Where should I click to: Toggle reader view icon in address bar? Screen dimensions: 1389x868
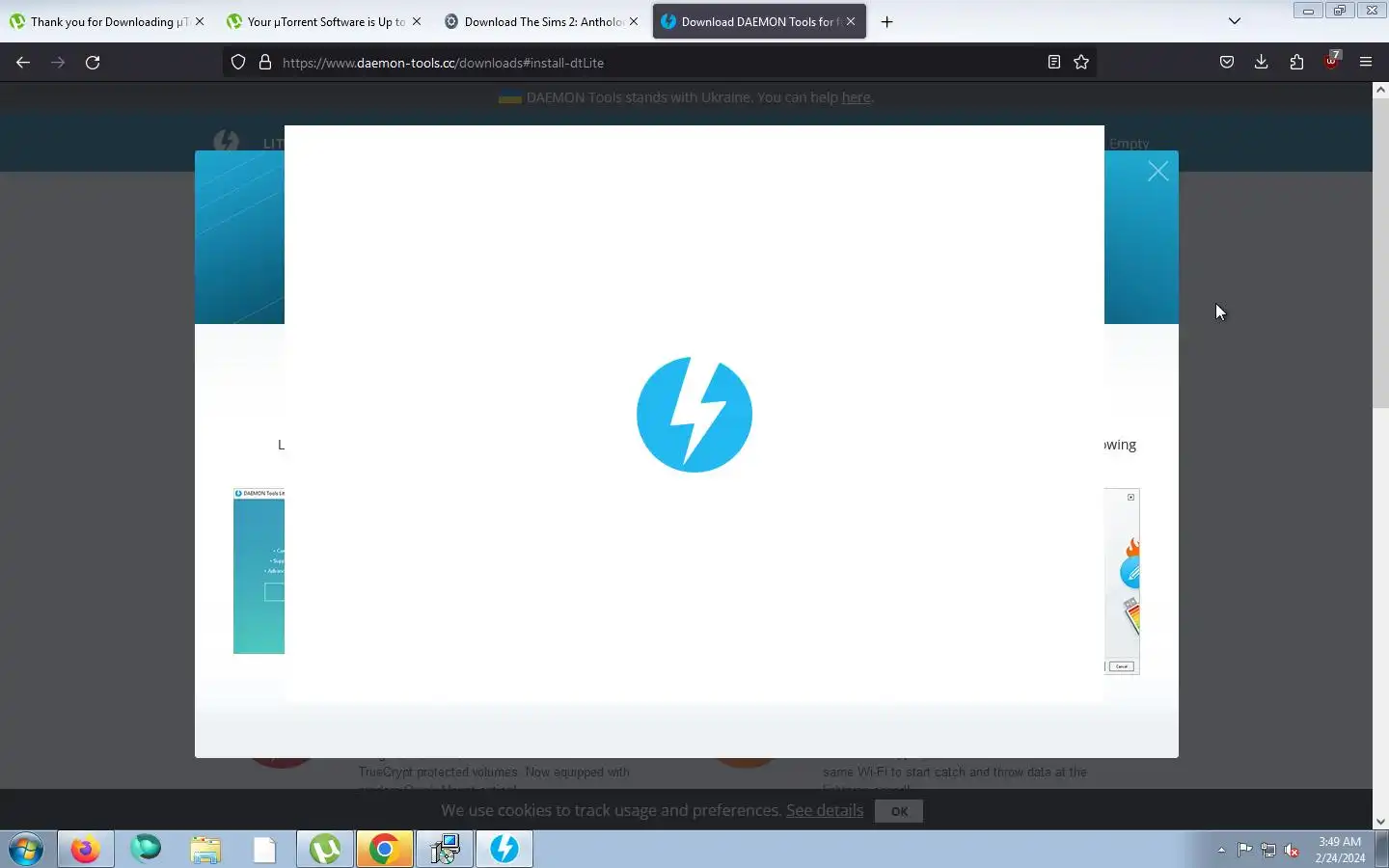(x=1054, y=62)
